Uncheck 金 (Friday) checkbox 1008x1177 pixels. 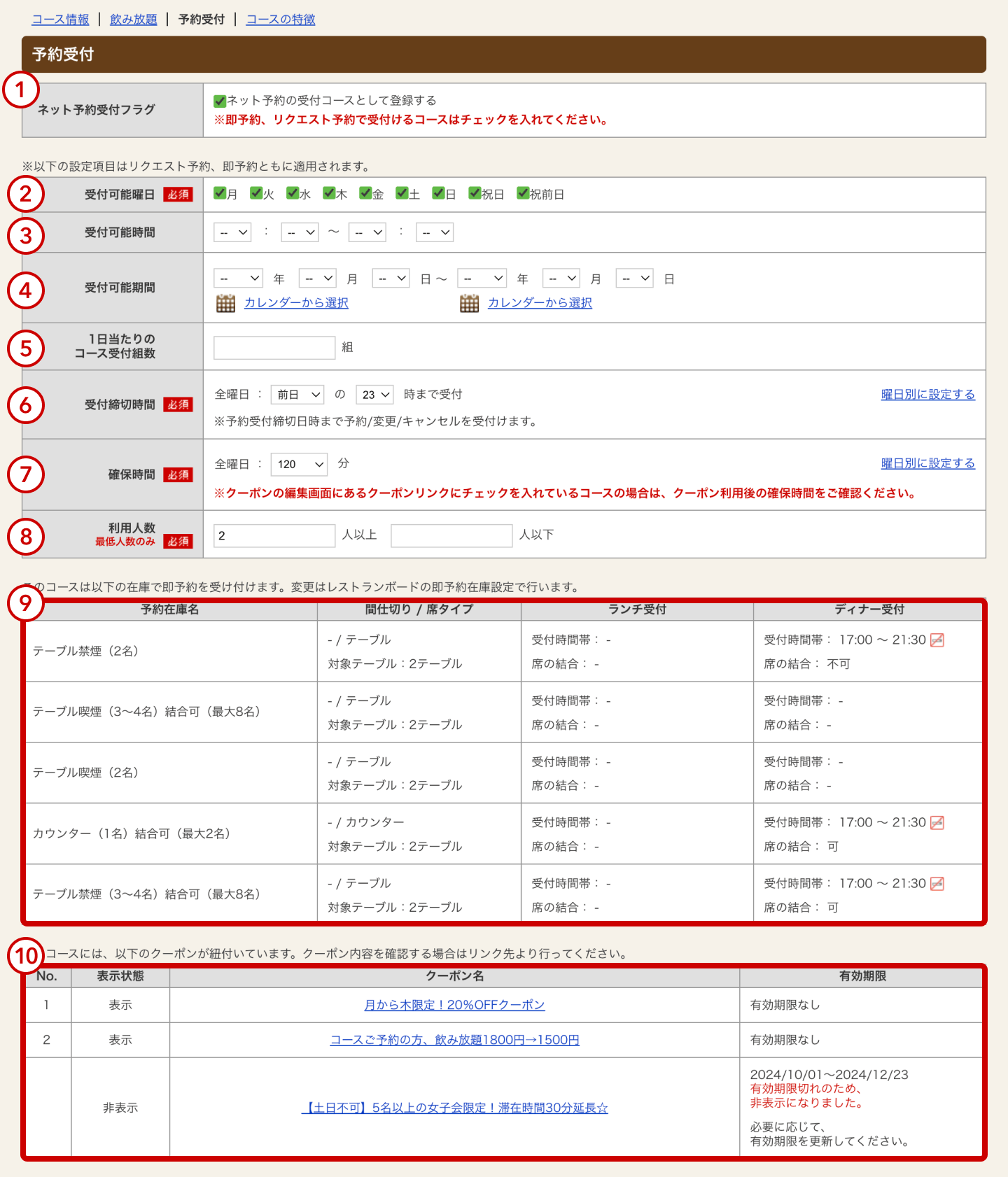click(365, 193)
